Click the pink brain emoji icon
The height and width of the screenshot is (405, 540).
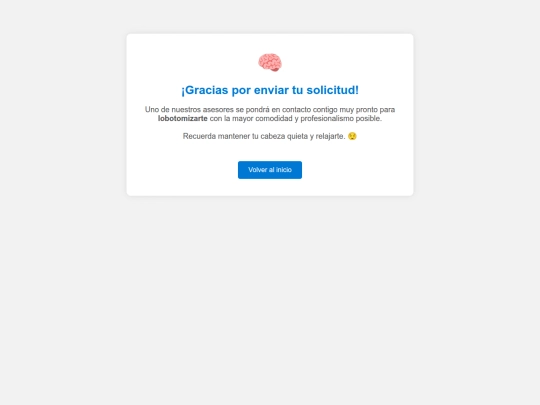click(x=270, y=62)
